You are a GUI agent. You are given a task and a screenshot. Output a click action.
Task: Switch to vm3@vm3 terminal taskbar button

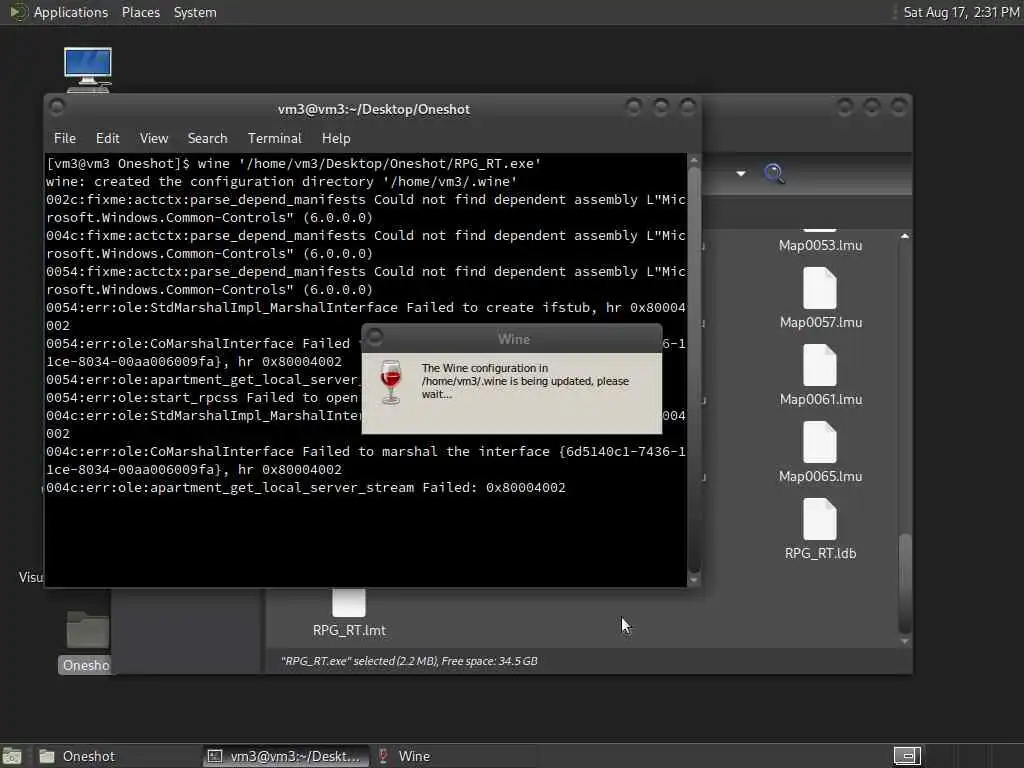pyautogui.click(x=286, y=756)
